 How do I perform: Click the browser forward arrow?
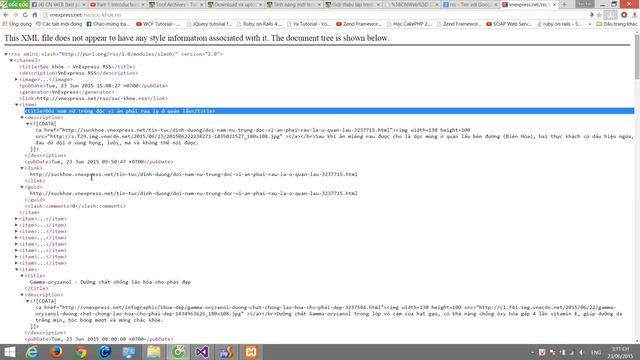[x=16, y=15]
